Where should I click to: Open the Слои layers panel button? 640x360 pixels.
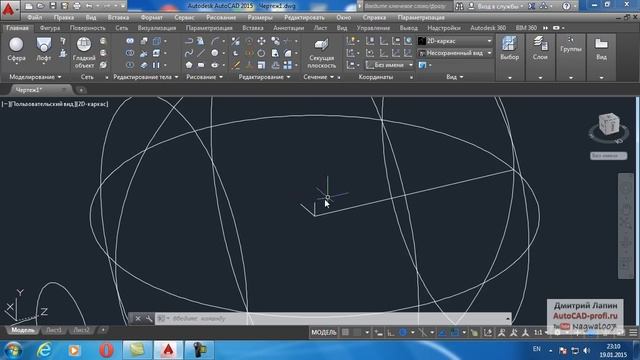click(x=540, y=57)
